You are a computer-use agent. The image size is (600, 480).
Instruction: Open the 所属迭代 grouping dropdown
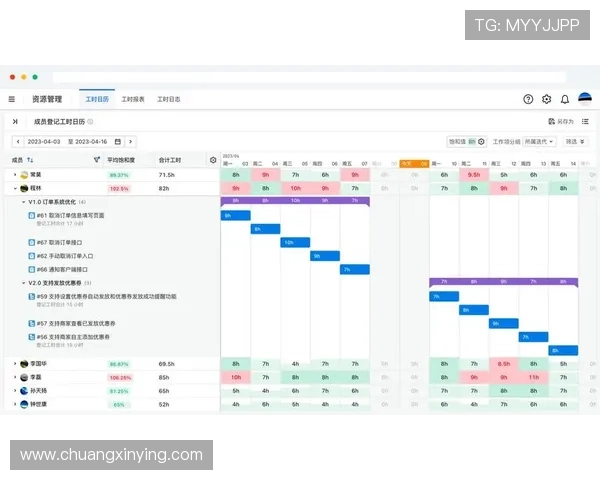tap(539, 142)
